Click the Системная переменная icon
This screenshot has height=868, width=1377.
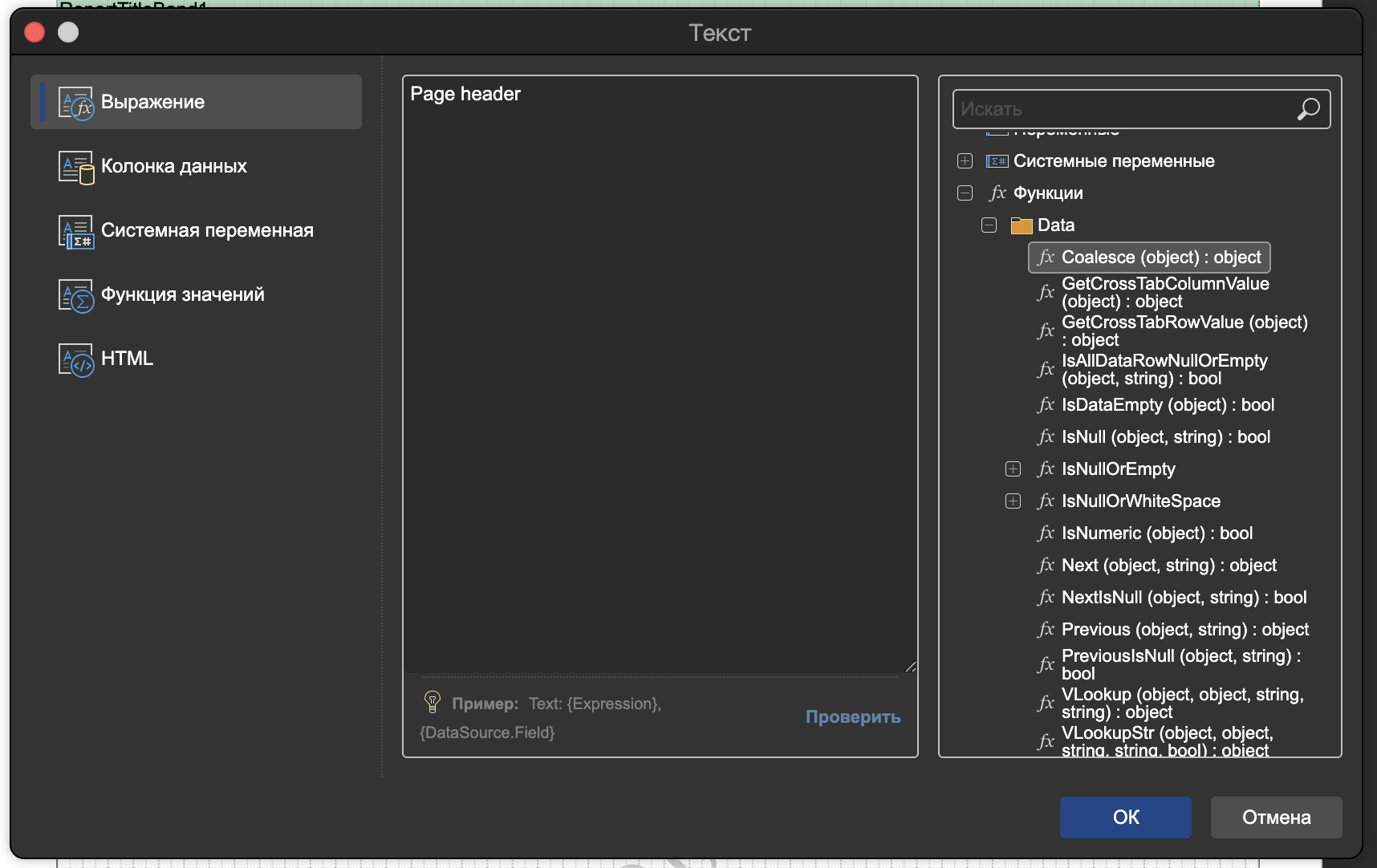click(x=76, y=232)
